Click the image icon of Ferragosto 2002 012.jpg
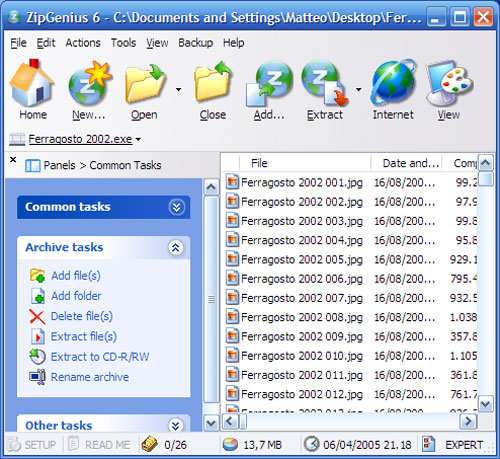The image size is (500, 459). pos(232,394)
